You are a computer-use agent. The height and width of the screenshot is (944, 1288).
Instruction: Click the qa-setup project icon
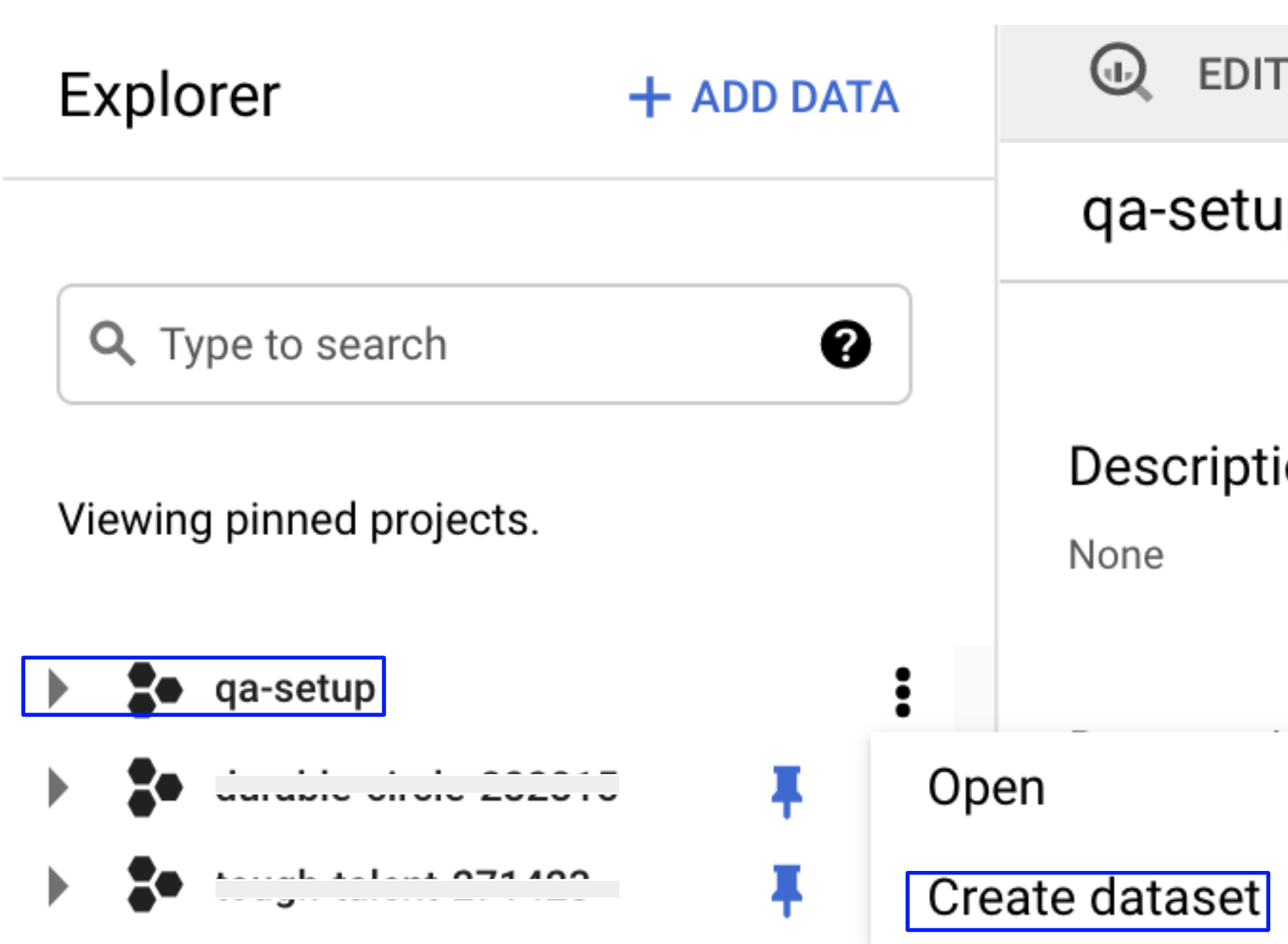pos(153,689)
